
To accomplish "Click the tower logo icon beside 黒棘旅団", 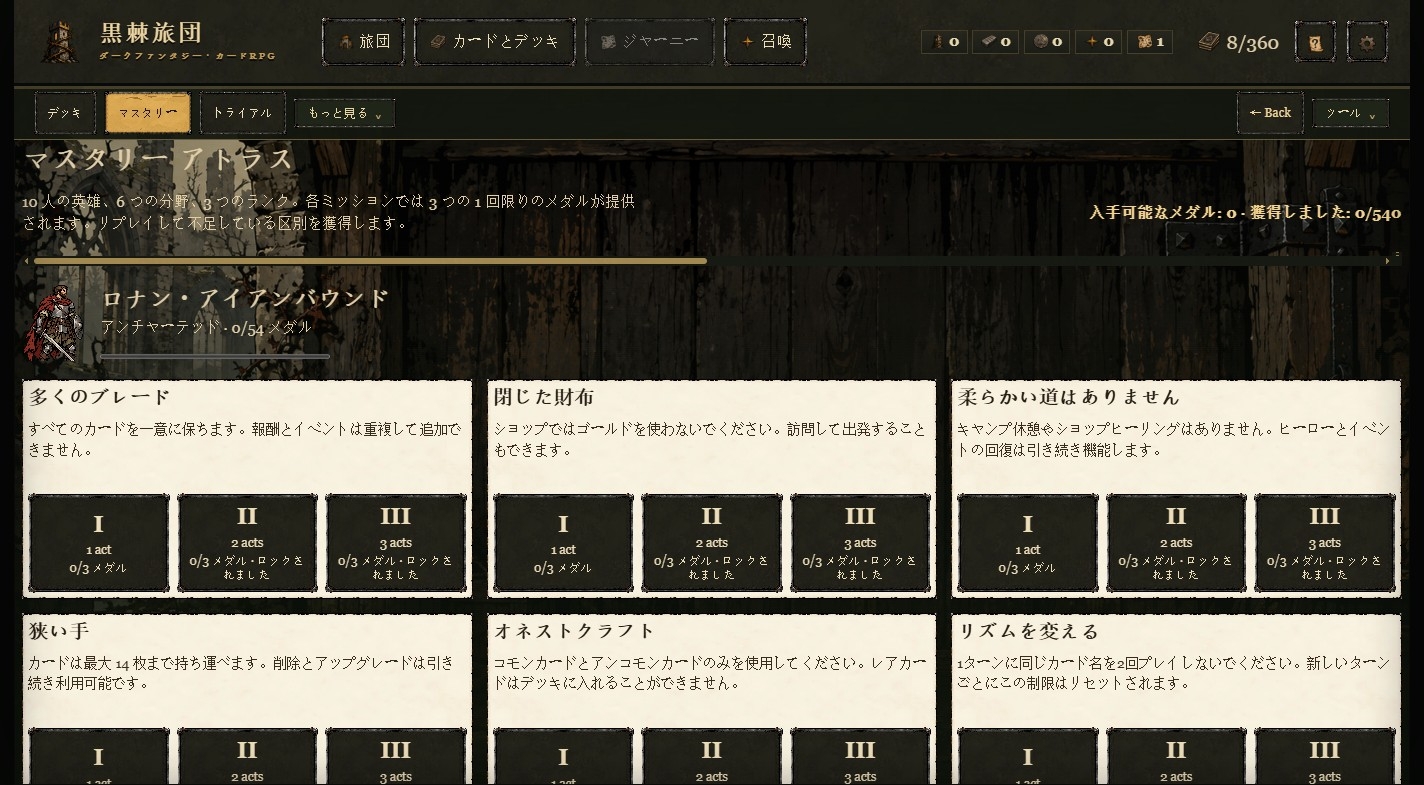I will [60, 41].
